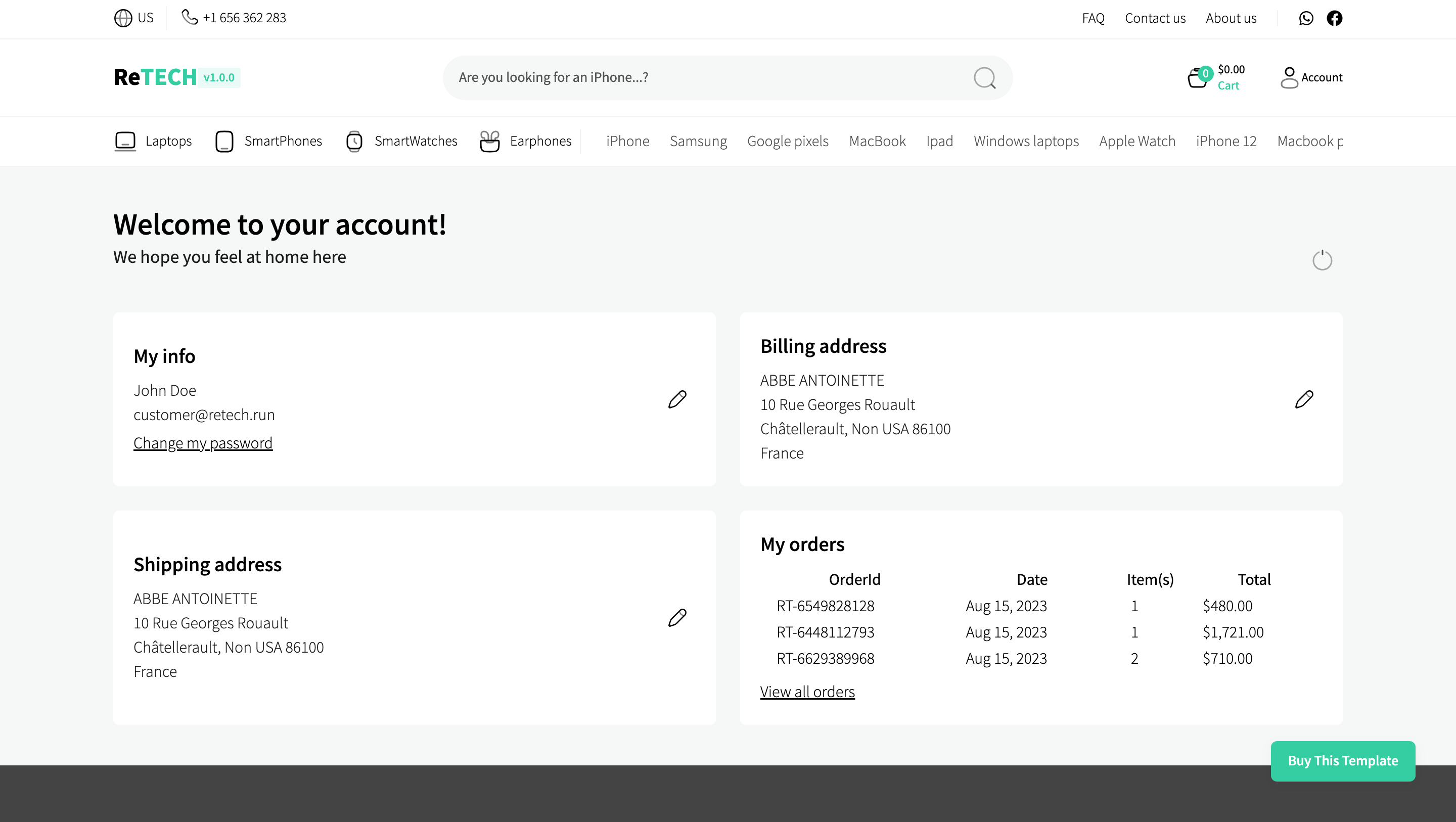The image size is (1456, 822).
Task: Click Buy This Template button
Action: pos(1343,761)
